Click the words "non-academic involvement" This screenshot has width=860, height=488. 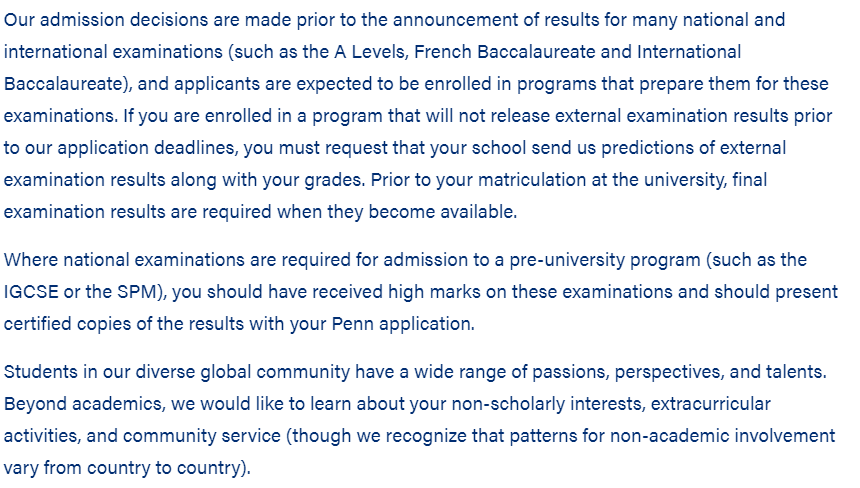click(x=722, y=436)
